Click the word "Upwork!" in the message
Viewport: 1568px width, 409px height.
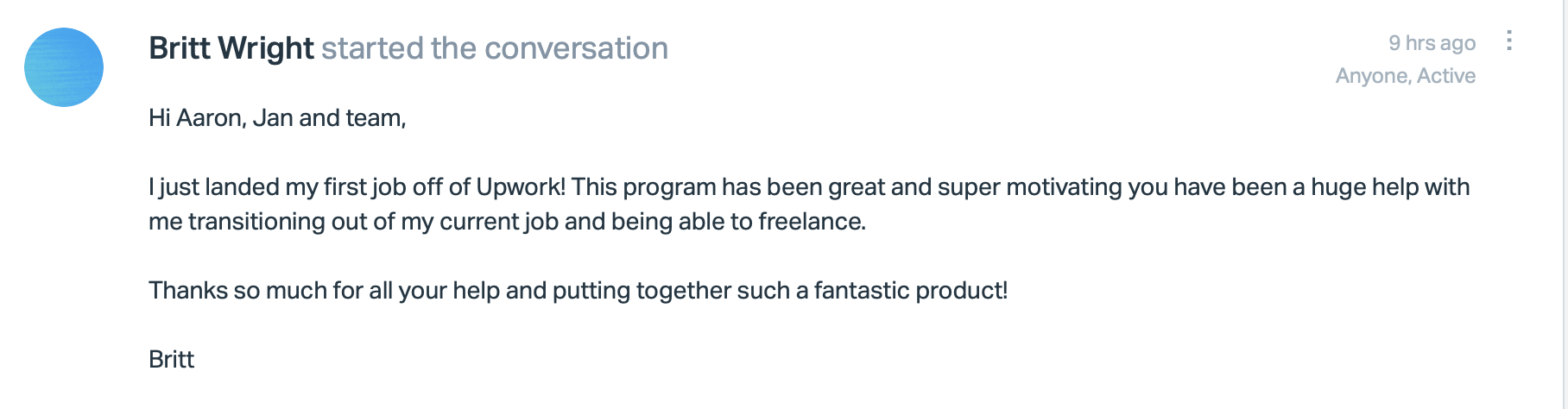[x=521, y=187]
